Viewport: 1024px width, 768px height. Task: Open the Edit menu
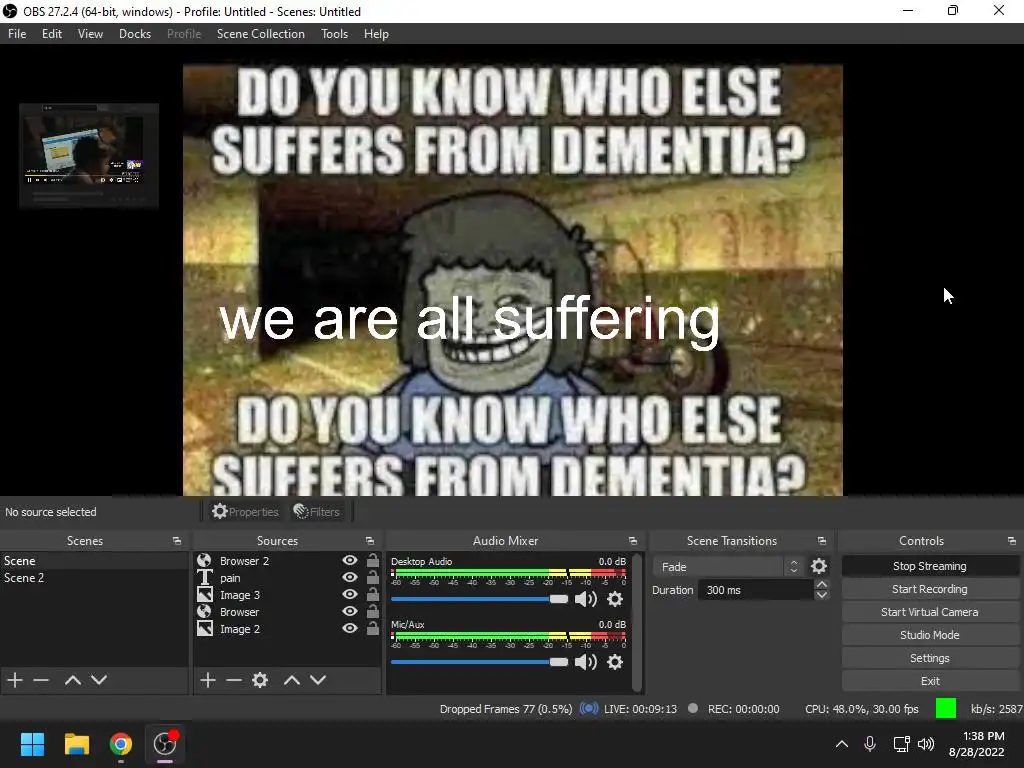(x=52, y=34)
